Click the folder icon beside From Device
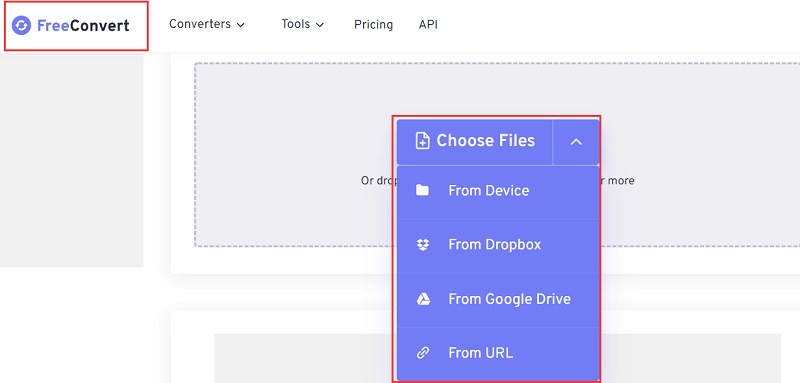 pyautogui.click(x=422, y=190)
